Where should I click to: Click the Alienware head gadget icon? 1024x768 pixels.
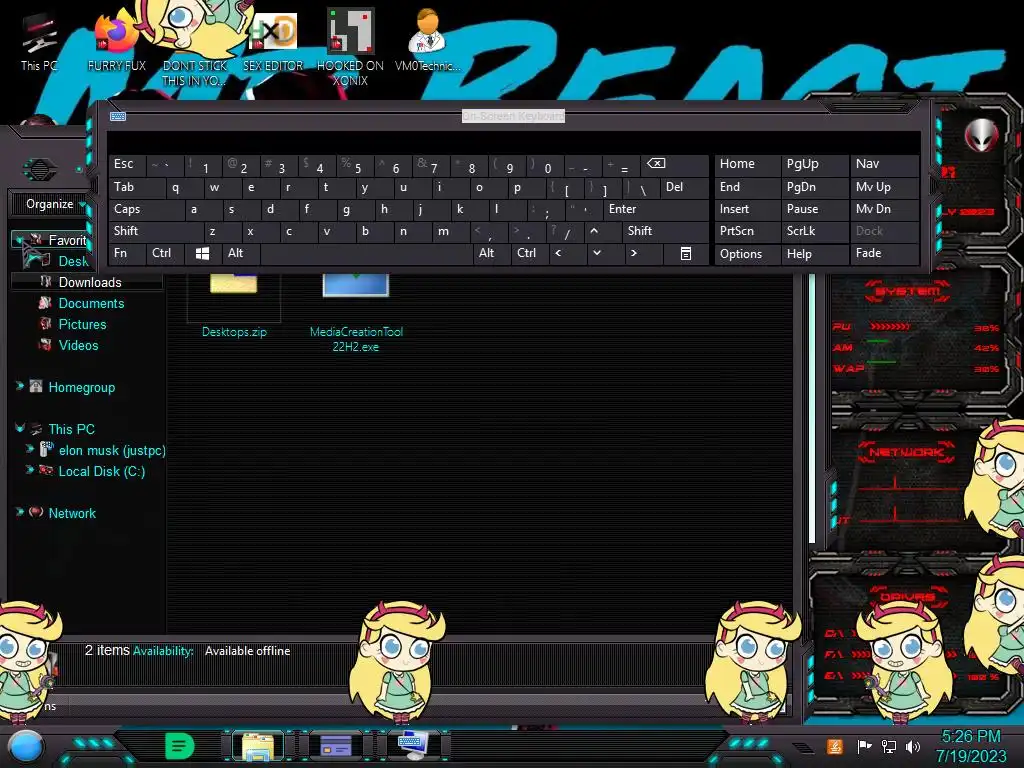point(981,135)
